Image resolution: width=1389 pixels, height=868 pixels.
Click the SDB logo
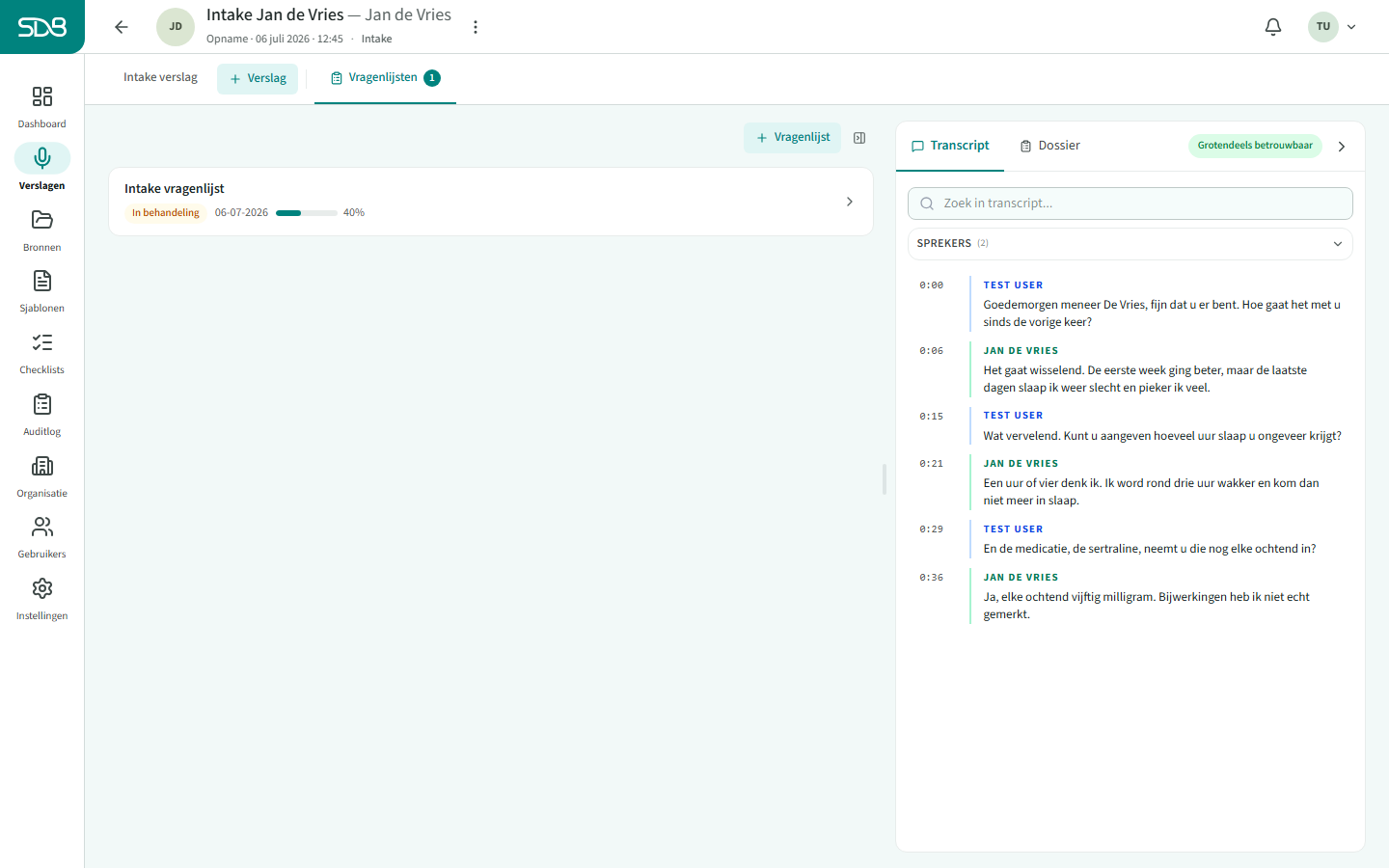(x=42, y=27)
